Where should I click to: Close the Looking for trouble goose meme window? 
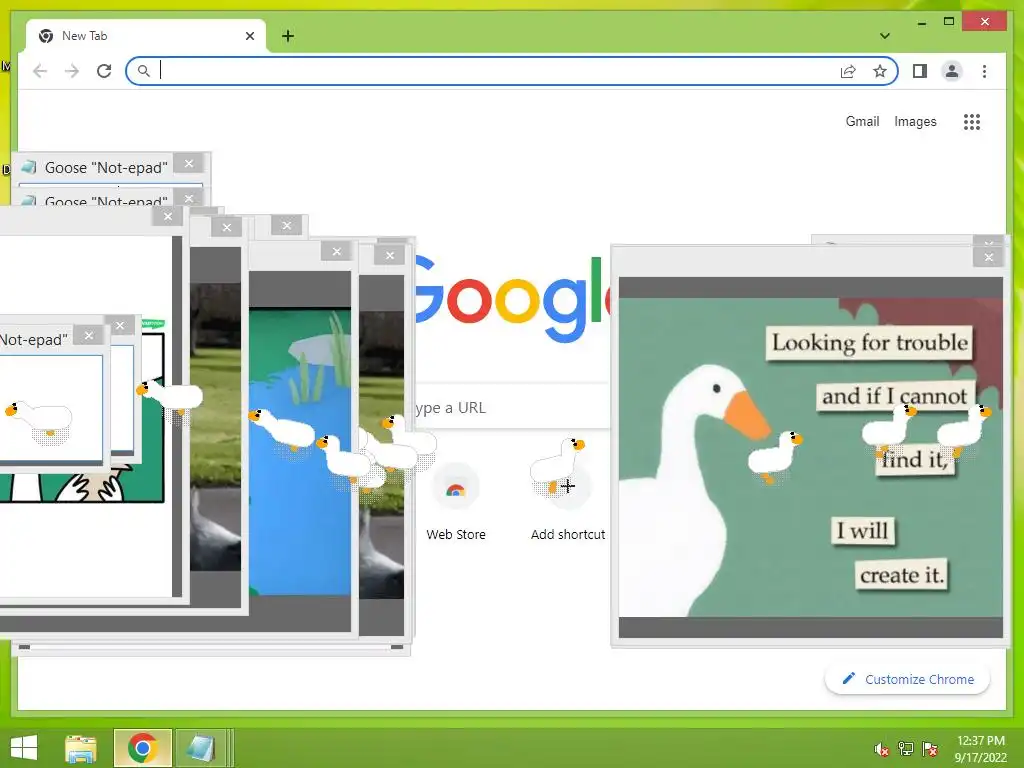(989, 257)
